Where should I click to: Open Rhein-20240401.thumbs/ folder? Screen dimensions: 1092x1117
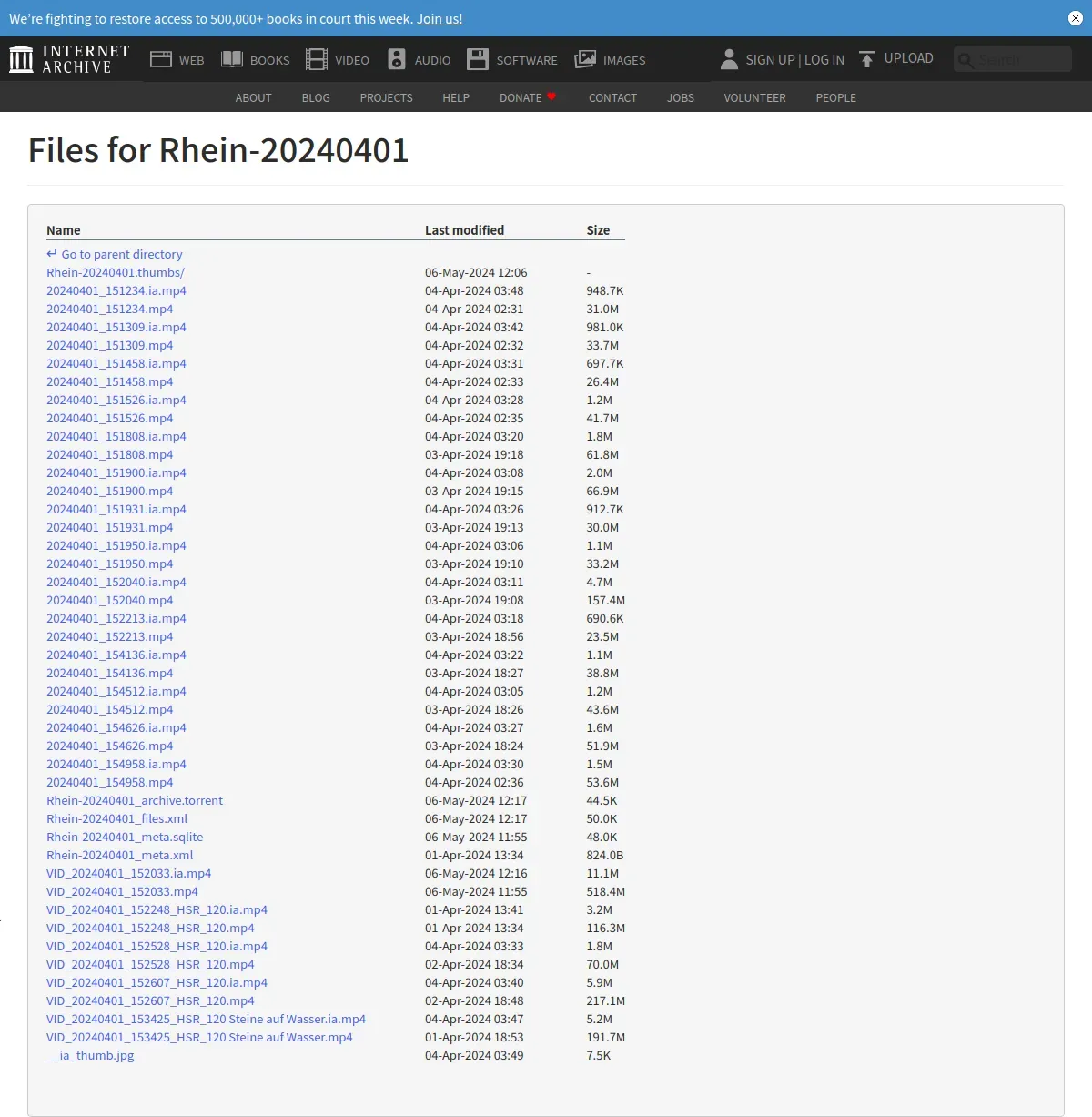tap(116, 272)
